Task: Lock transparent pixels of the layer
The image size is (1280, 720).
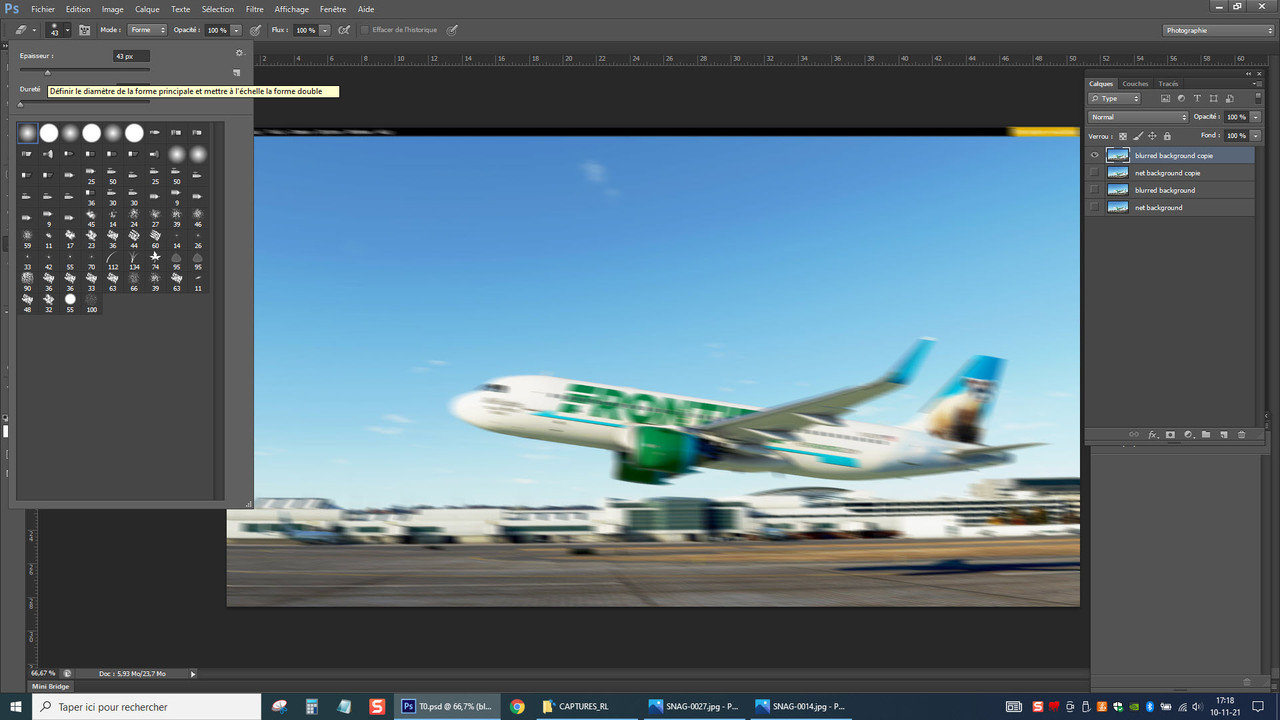Action: click(1123, 136)
